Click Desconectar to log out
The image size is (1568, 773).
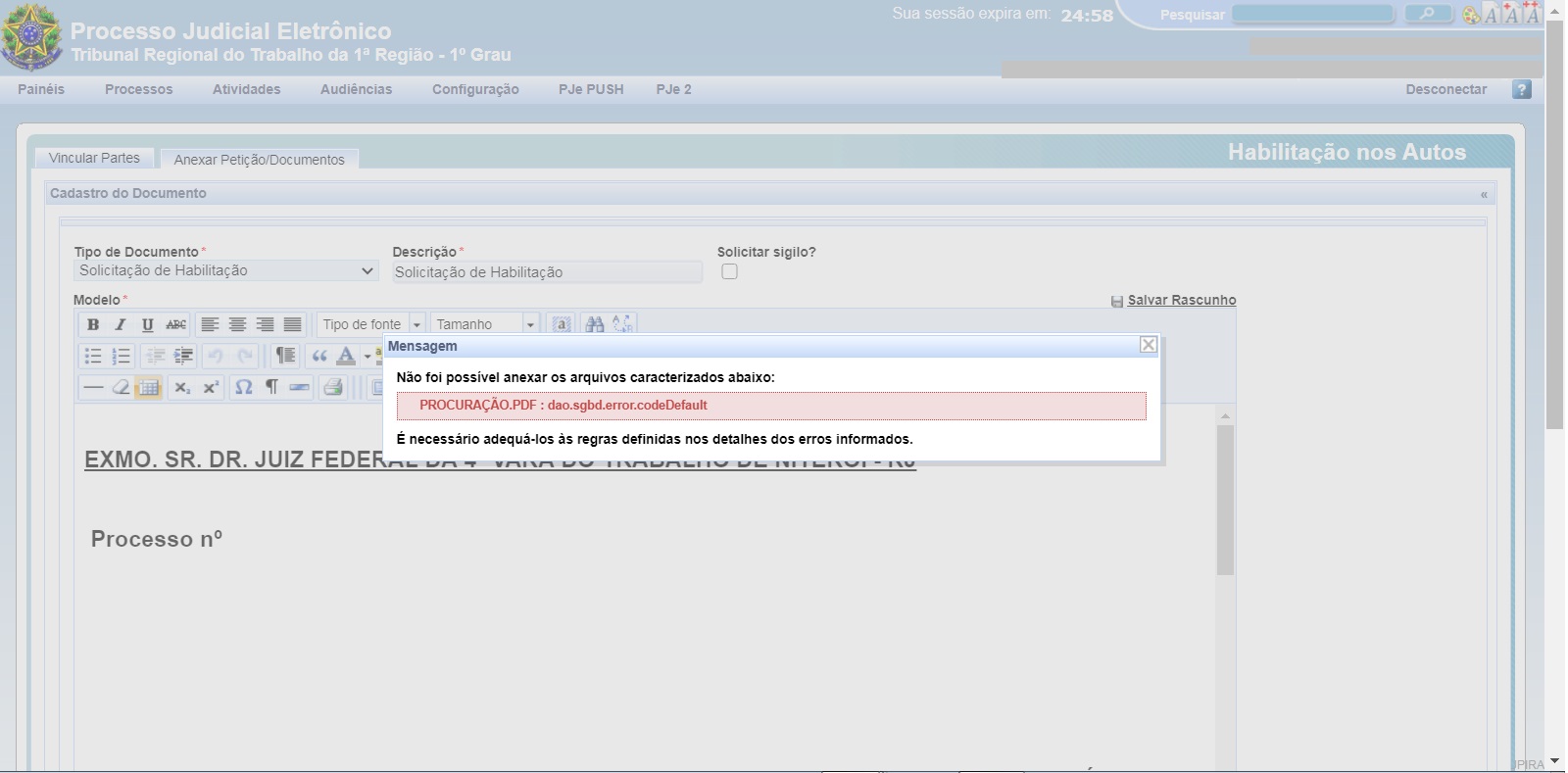[1445, 89]
